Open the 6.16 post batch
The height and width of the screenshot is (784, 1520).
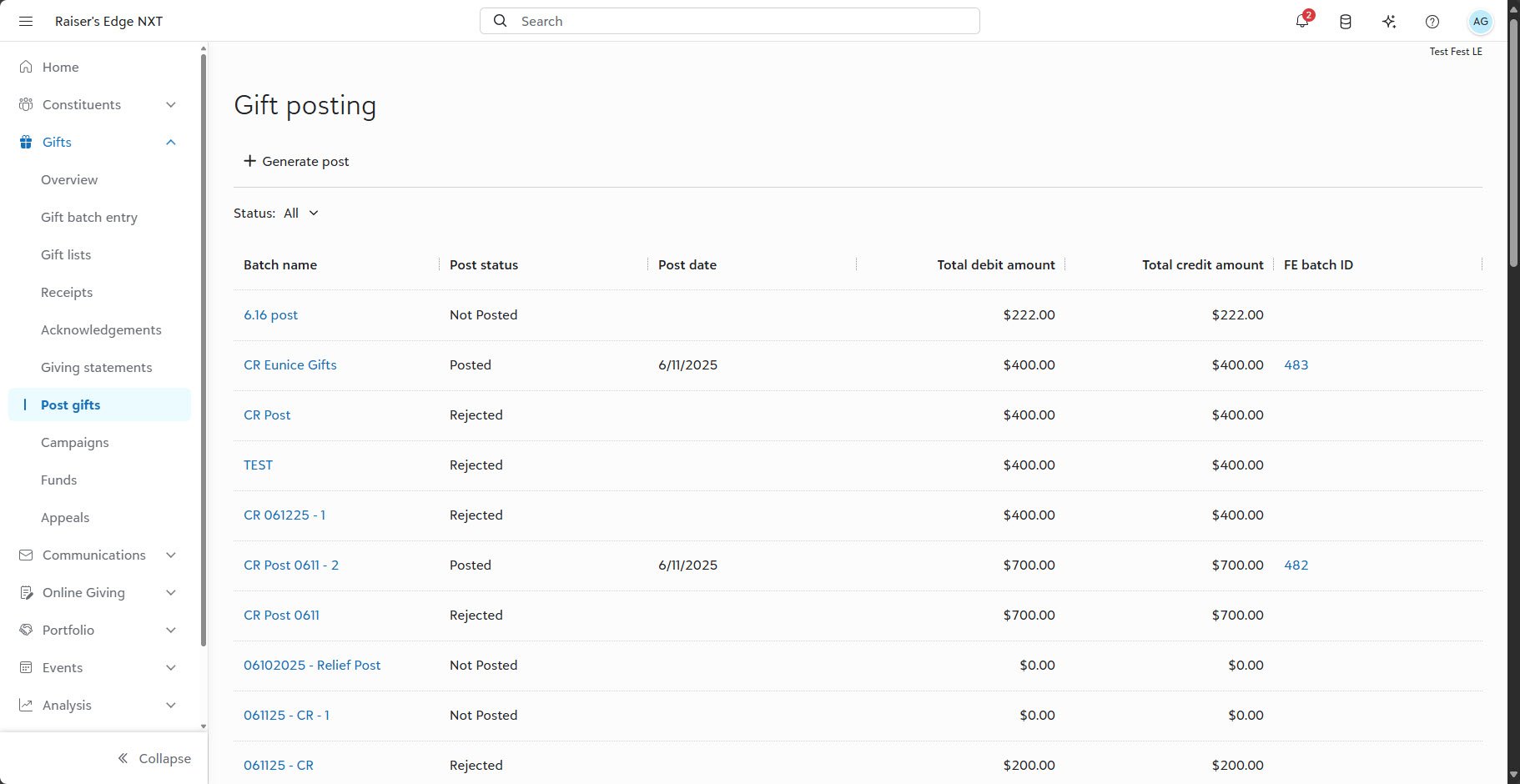[270, 314]
